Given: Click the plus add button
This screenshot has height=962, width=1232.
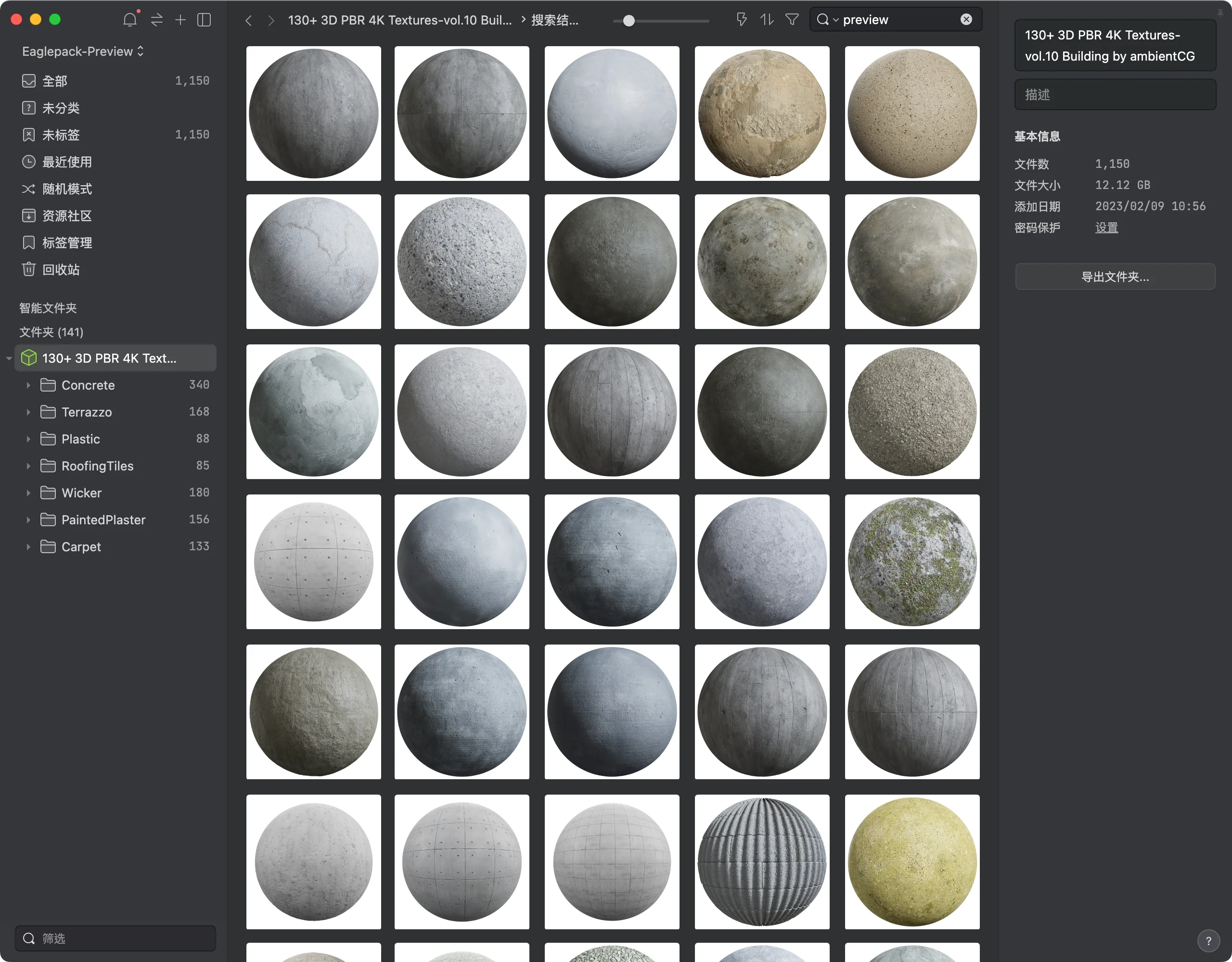Looking at the screenshot, I should coord(180,20).
